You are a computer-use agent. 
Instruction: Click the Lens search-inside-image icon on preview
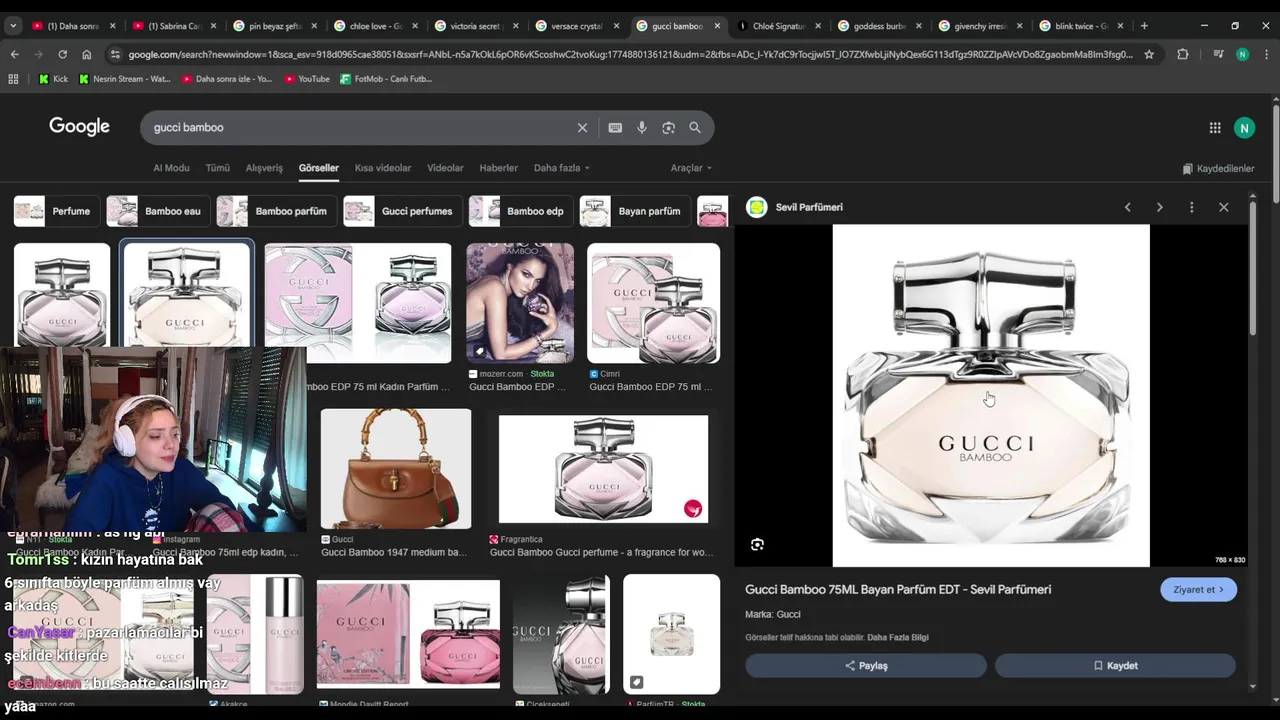coord(757,544)
